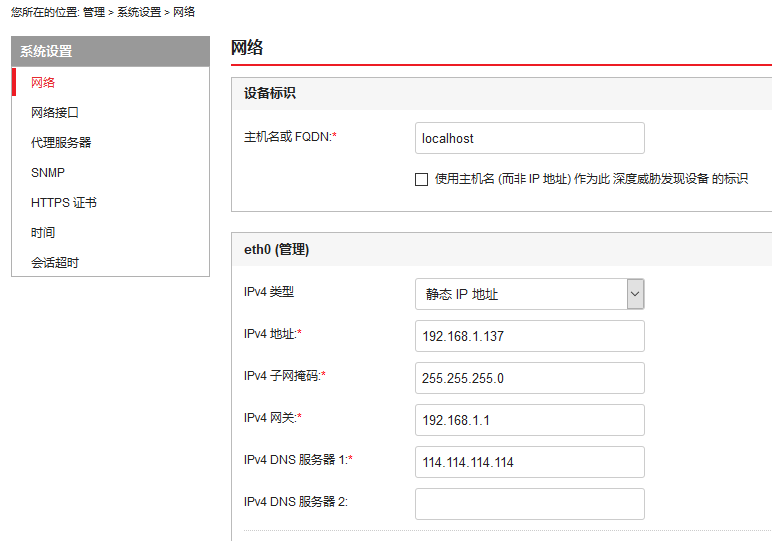This screenshot has height=541, width=772.
Task: Click the 系统设置 sidebar panel header
Action: click(x=110, y=51)
